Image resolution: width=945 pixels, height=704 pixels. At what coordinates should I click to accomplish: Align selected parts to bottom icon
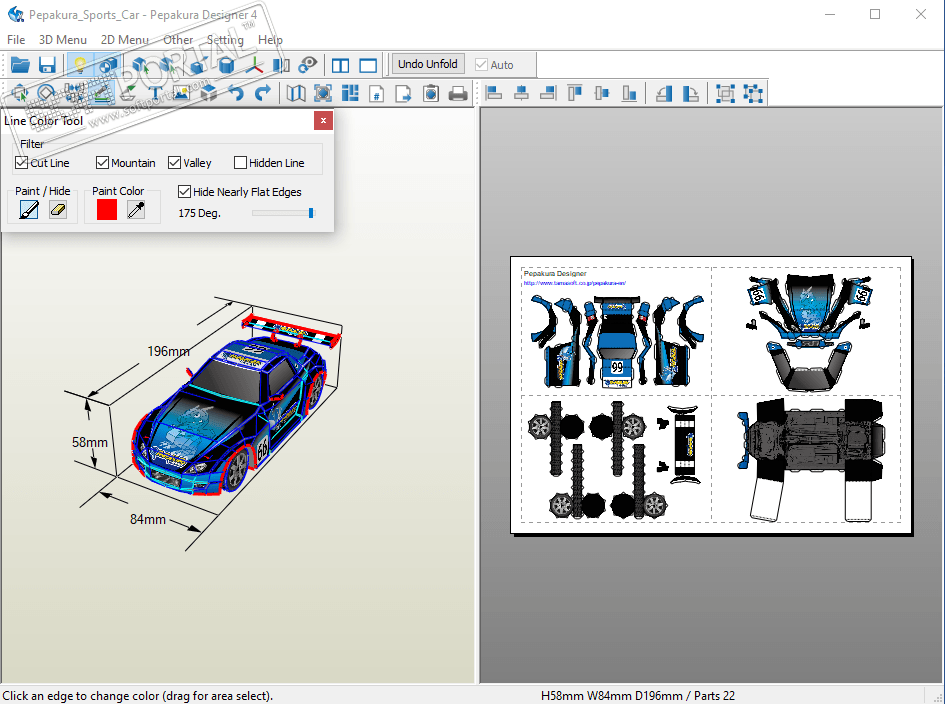629,93
